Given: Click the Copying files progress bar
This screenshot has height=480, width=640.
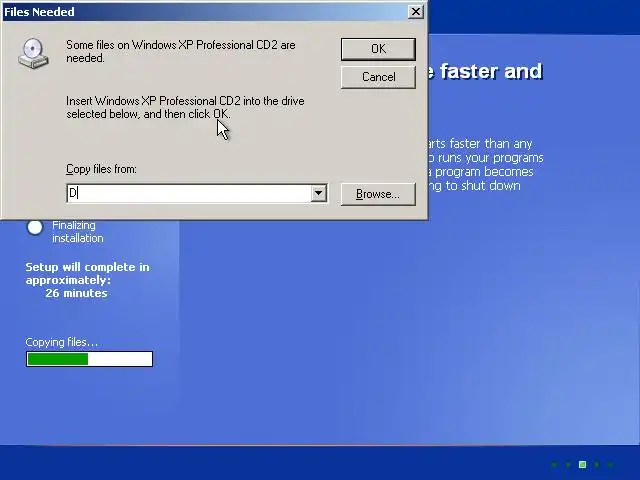Looking at the screenshot, I should [89, 359].
